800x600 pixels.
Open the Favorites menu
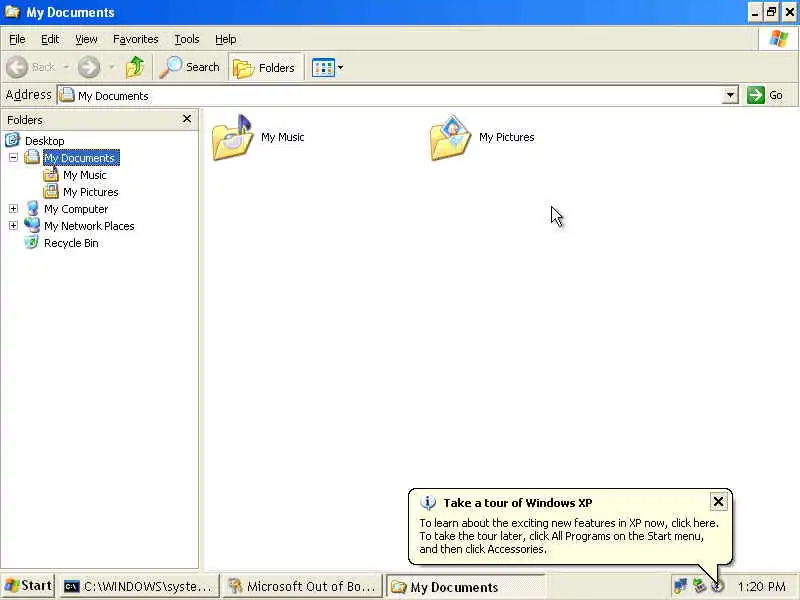tap(136, 39)
